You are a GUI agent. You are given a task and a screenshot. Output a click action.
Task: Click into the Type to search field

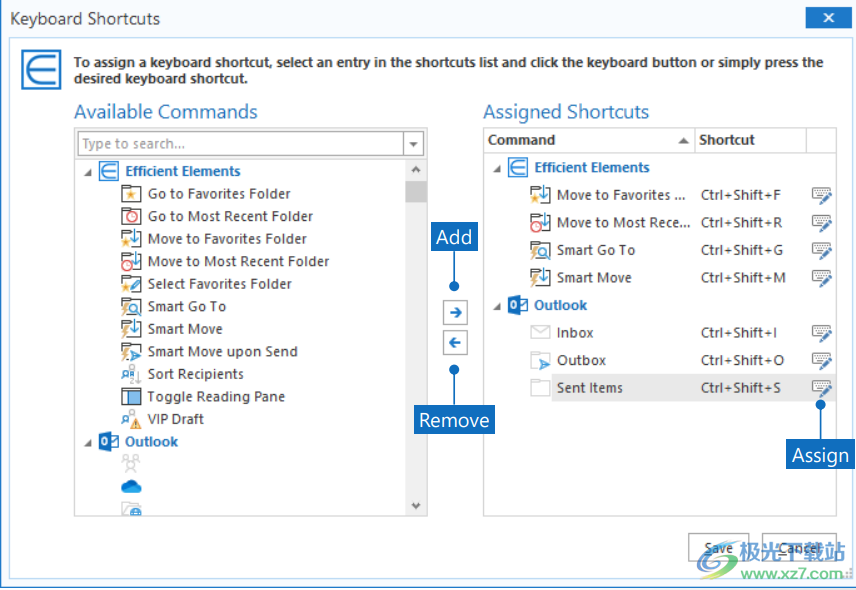pos(240,144)
